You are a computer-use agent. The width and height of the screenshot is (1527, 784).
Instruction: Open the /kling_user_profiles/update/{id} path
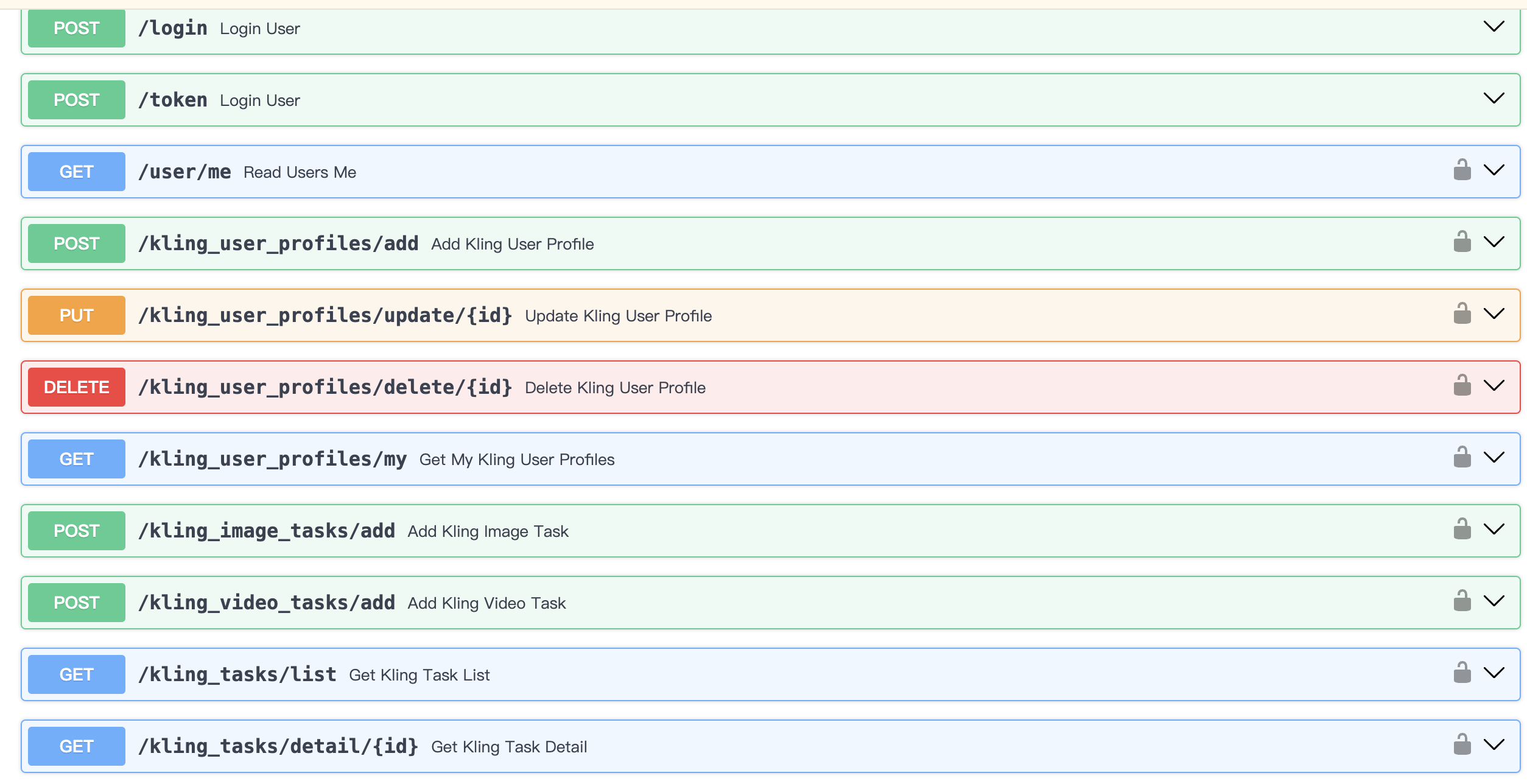[x=325, y=315]
